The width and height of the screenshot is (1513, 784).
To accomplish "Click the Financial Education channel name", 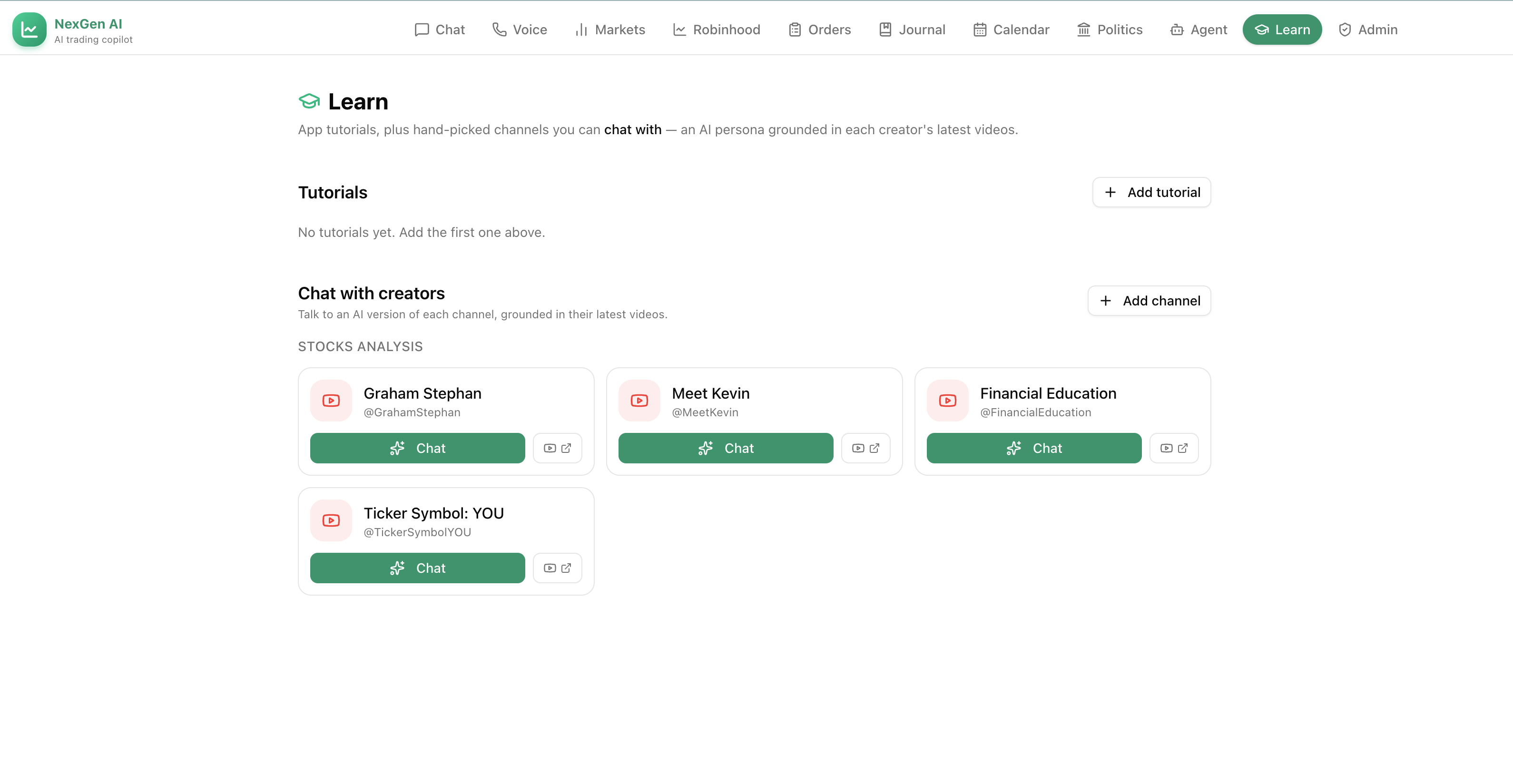I will [x=1049, y=393].
